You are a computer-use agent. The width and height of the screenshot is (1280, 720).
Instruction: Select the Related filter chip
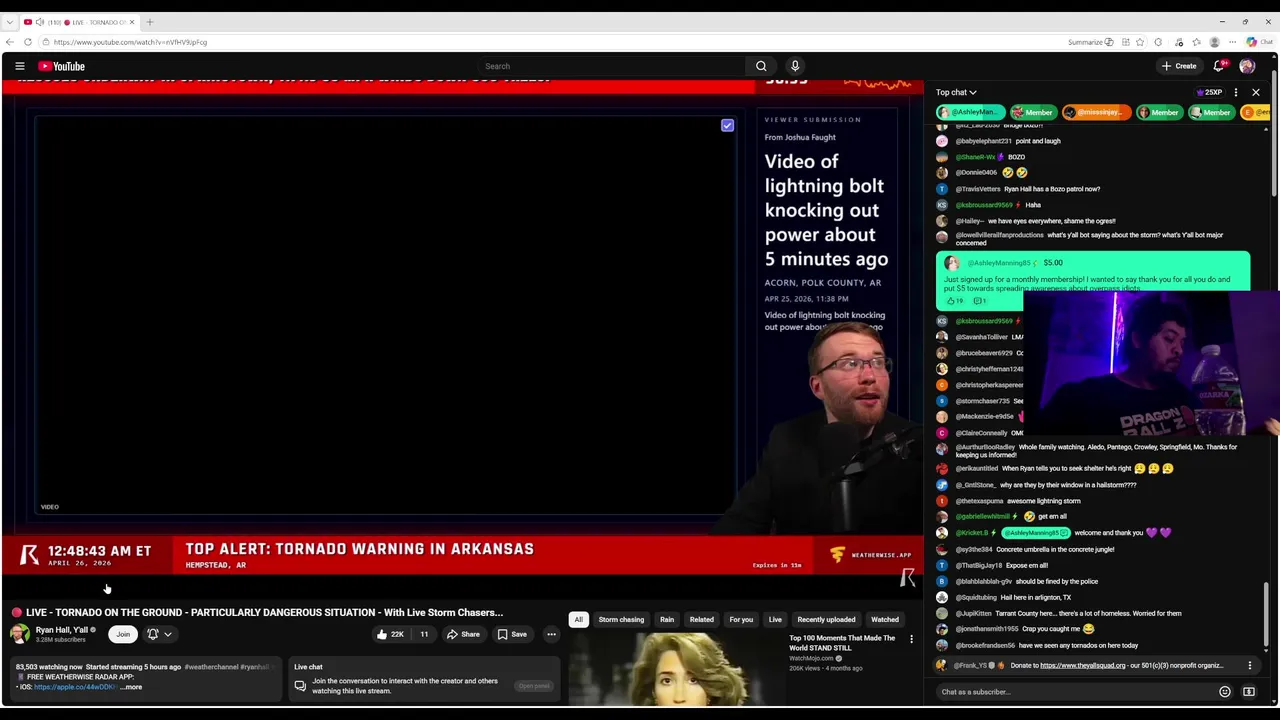702,620
